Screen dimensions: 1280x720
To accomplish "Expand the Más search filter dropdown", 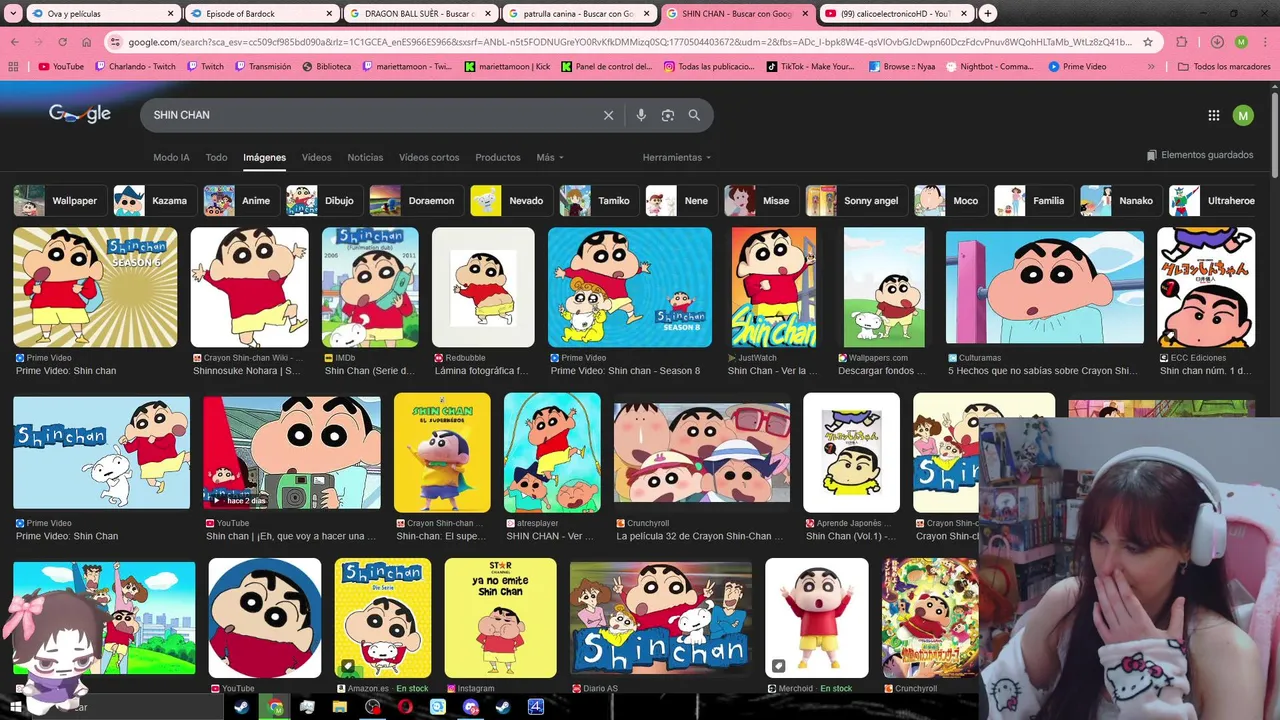I will coord(550,157).
